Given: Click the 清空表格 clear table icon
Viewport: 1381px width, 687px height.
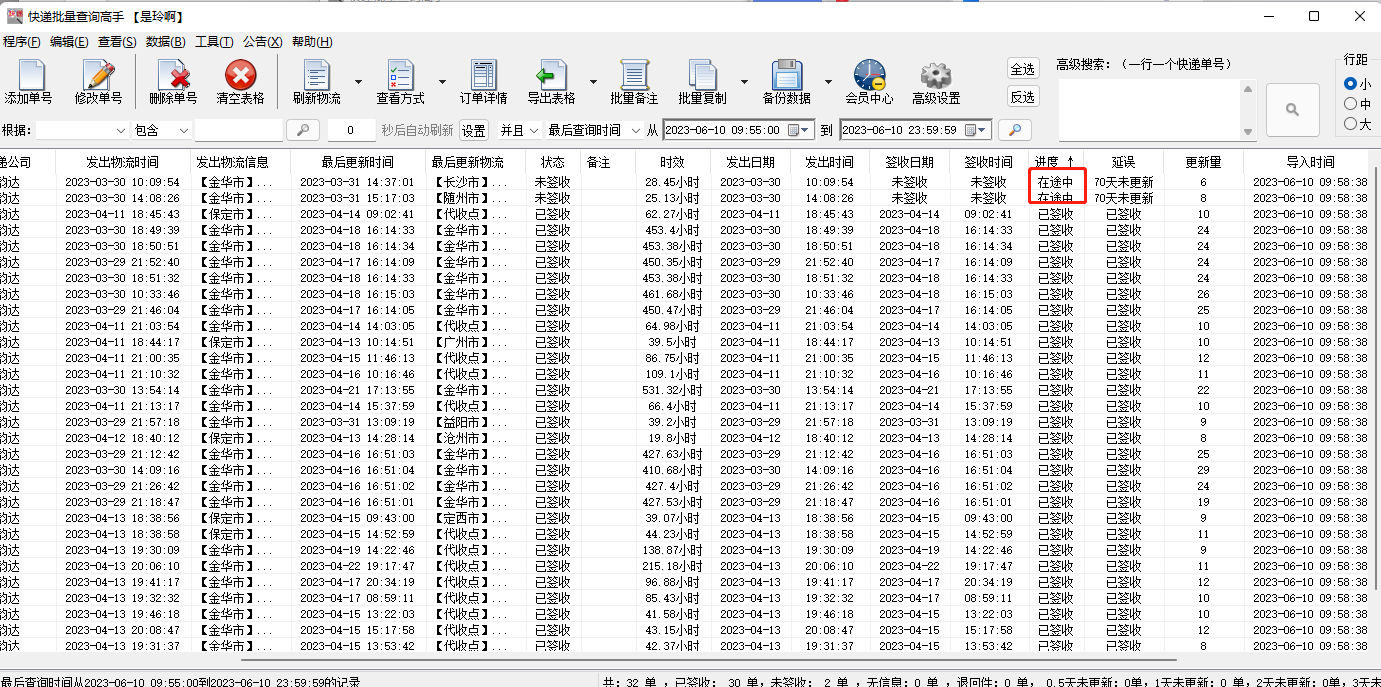Looking at the screenshot, I should [x=240, y=80].
